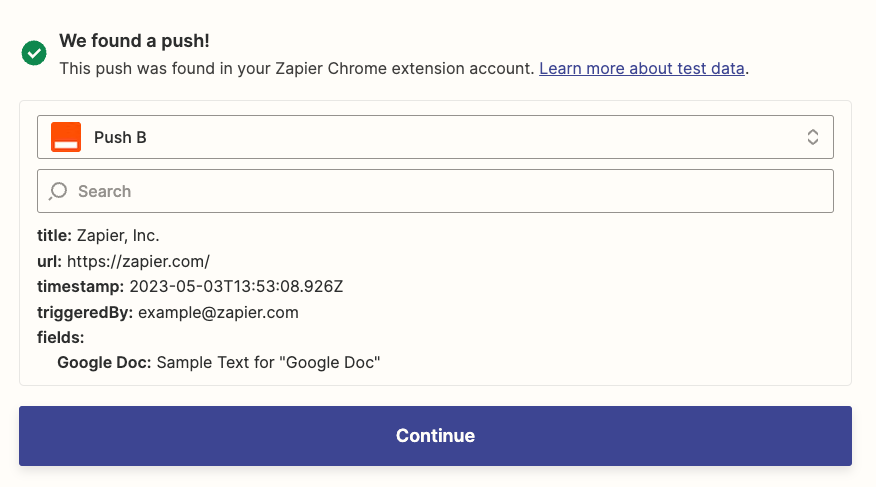Select the timestamp field label
876x487 pixels.
pyautogui.click(x=81, y=287)
